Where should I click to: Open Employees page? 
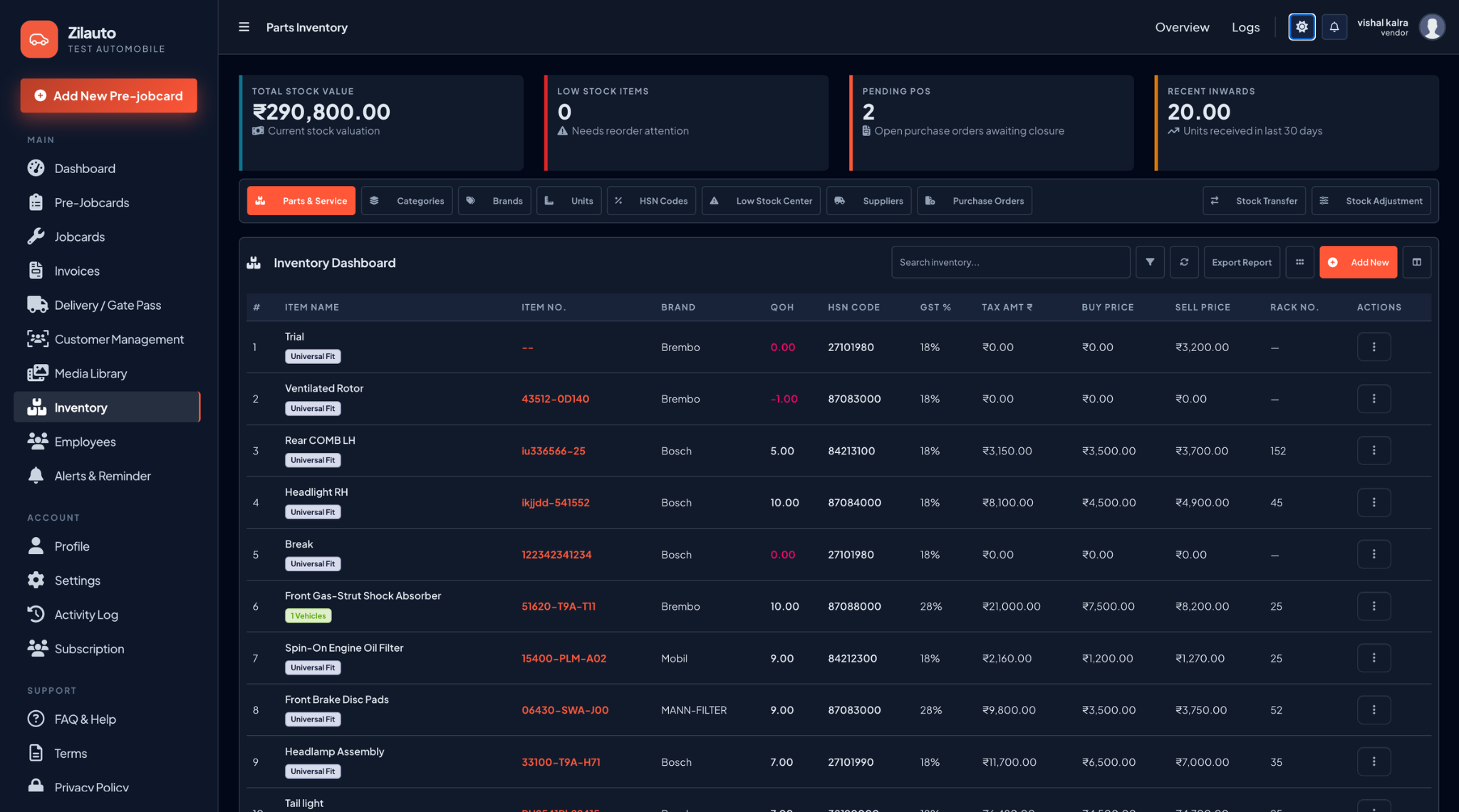coord(107,442)
